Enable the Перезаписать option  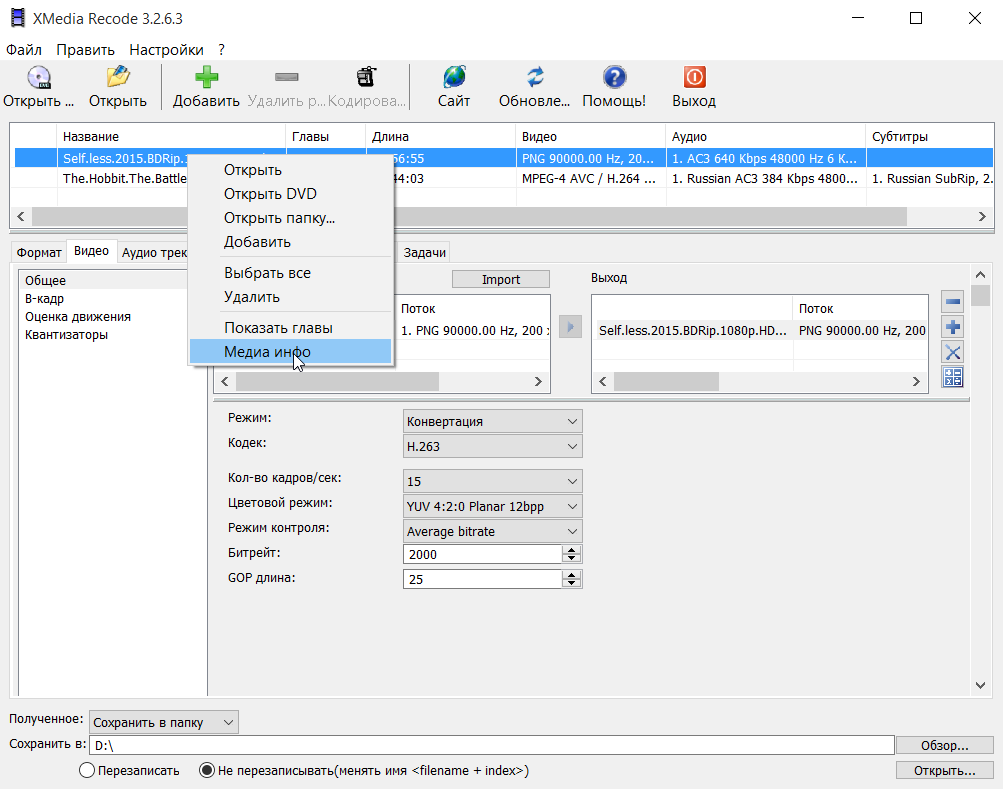pos(84,770)
